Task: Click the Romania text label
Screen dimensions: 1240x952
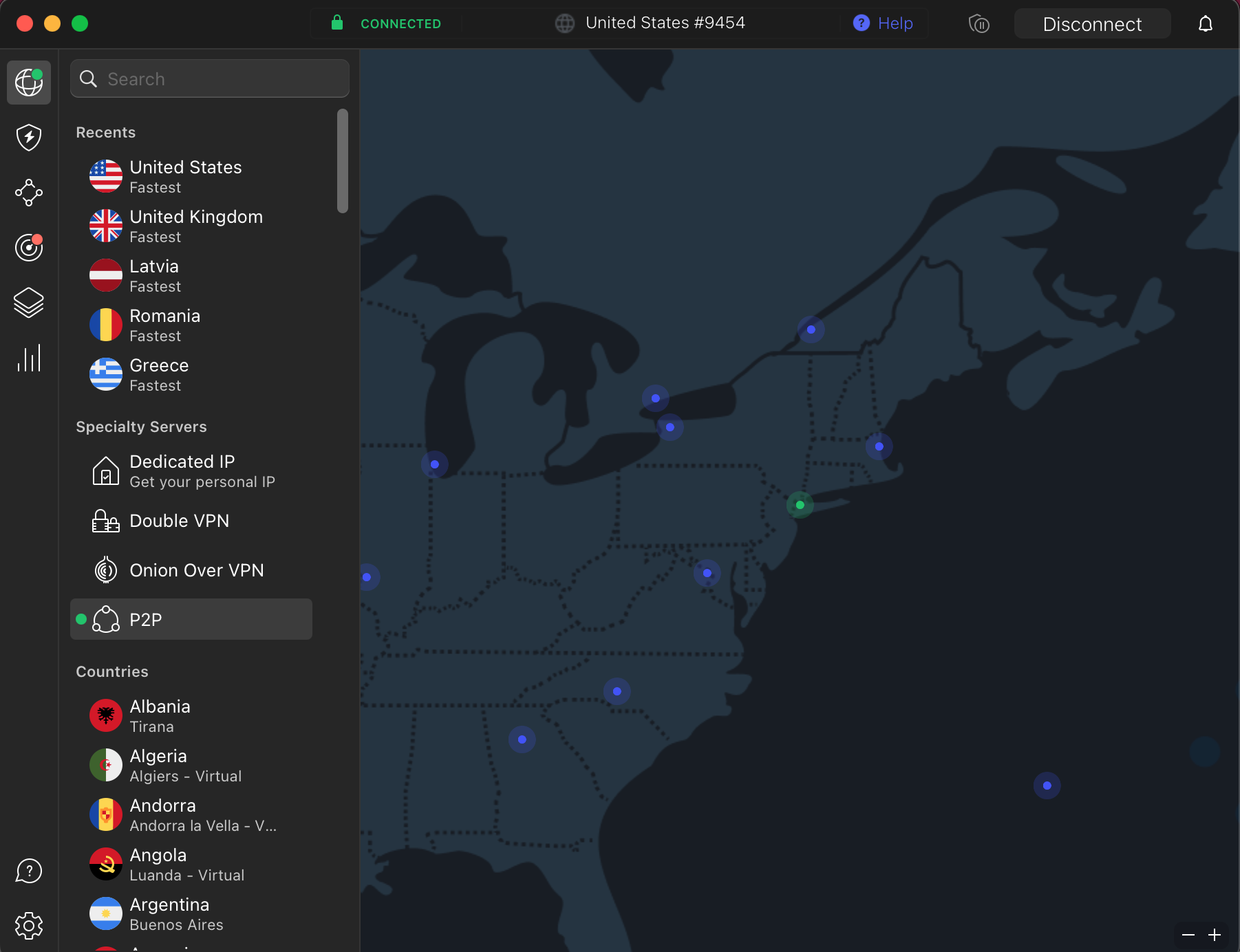Action: point(165,316)
